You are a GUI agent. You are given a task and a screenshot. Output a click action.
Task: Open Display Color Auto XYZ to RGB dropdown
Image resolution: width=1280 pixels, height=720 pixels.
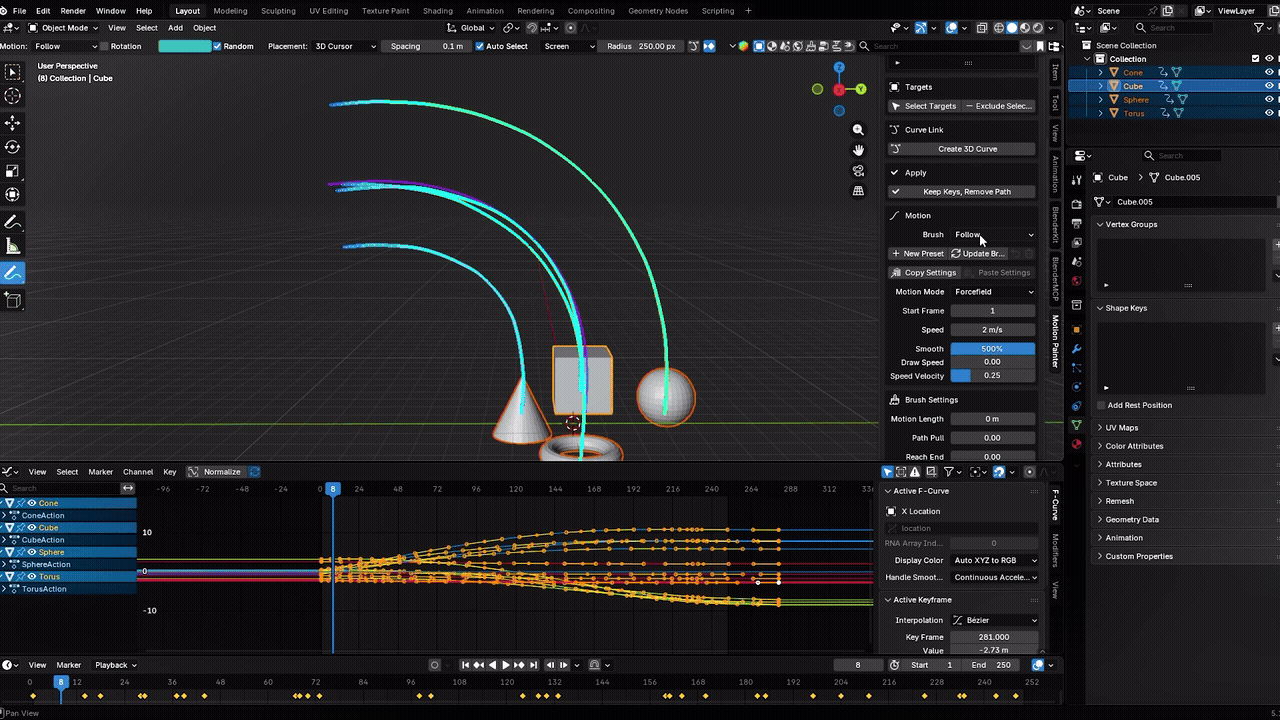tap(994, 560)
